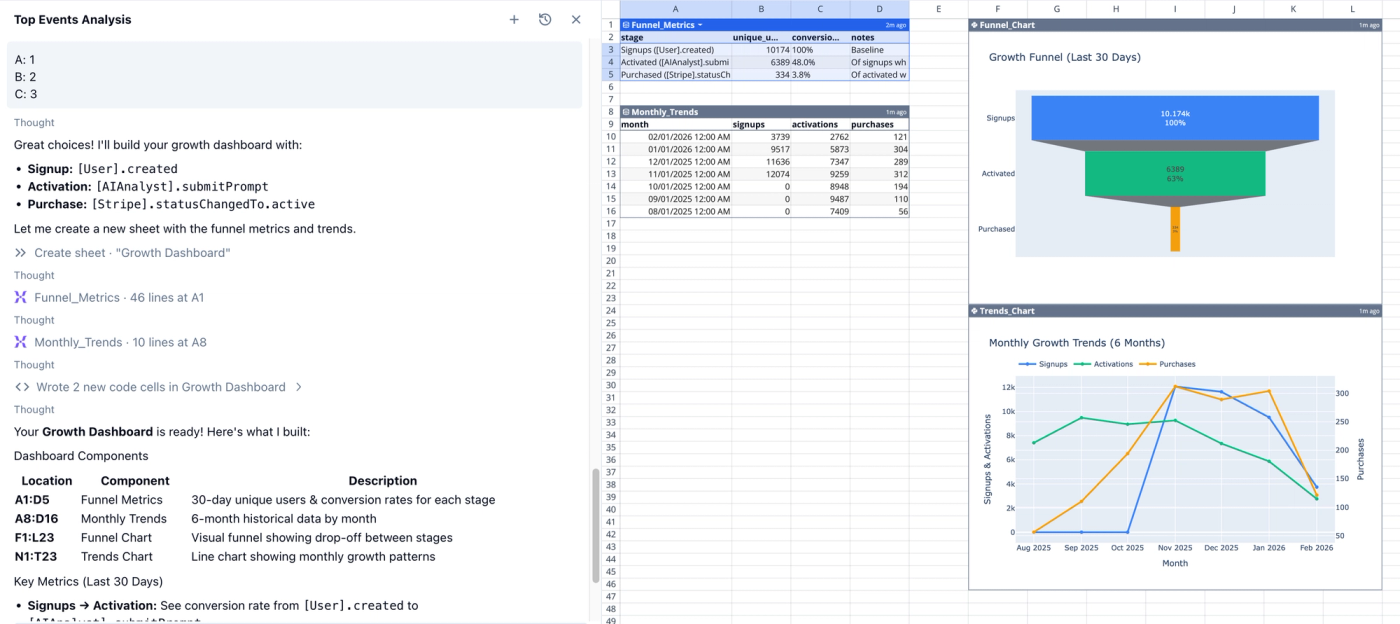1400x624 pixels.
Task: Click Create sheet "Growth Dashboard" entry
Action: [x=132, y=253]
